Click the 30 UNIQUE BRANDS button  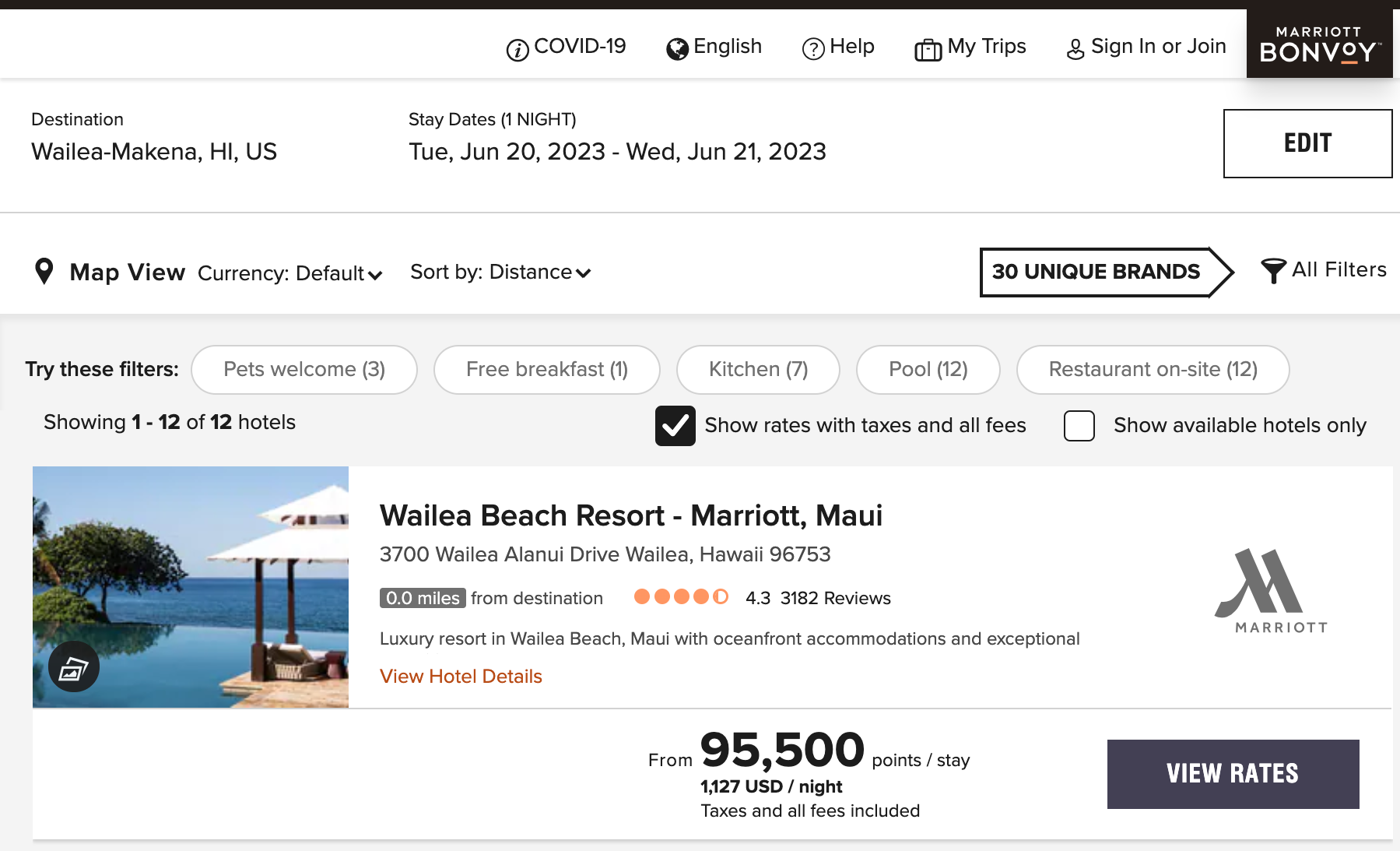coord(1106,272)
